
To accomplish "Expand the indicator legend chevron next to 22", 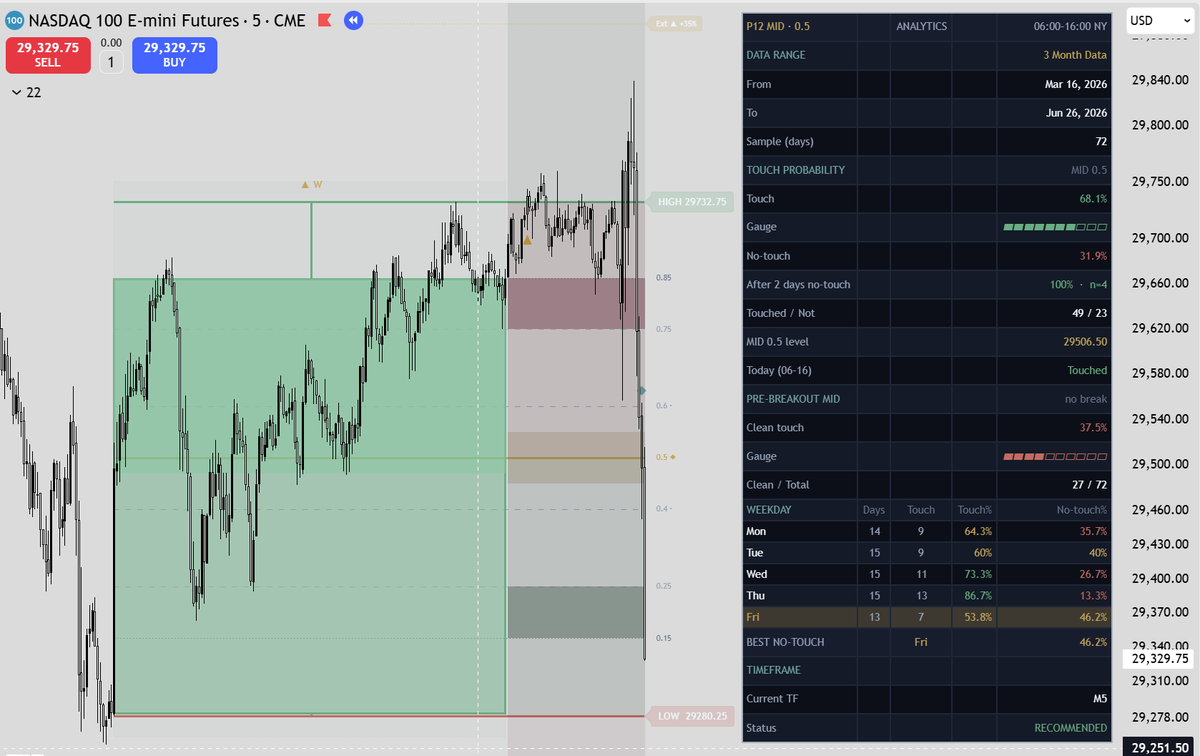I will click(x=16, y=93).
